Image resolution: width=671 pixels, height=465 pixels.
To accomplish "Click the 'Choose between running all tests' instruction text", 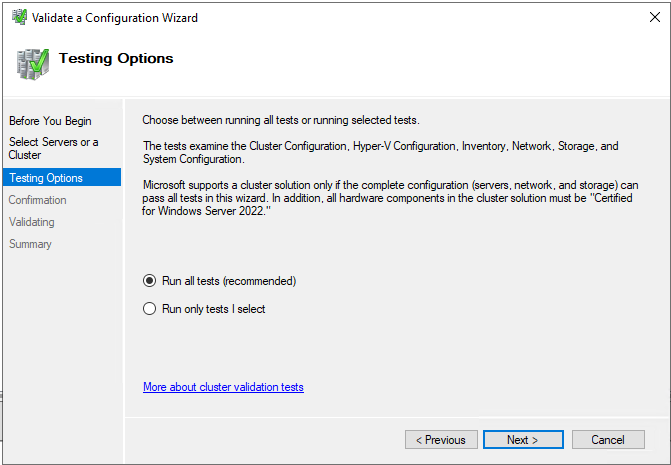I will click(281, 120).
